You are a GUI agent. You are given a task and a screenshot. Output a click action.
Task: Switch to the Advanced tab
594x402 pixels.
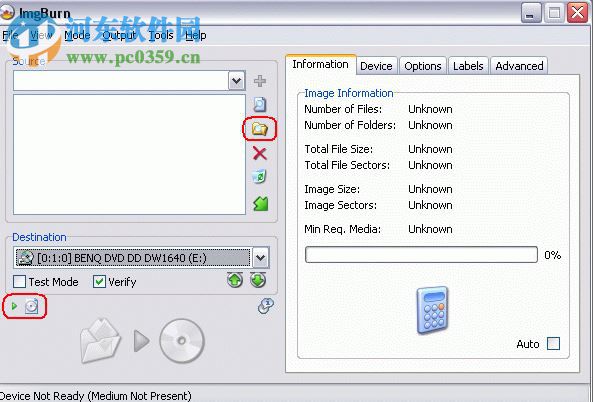point(519,66)
